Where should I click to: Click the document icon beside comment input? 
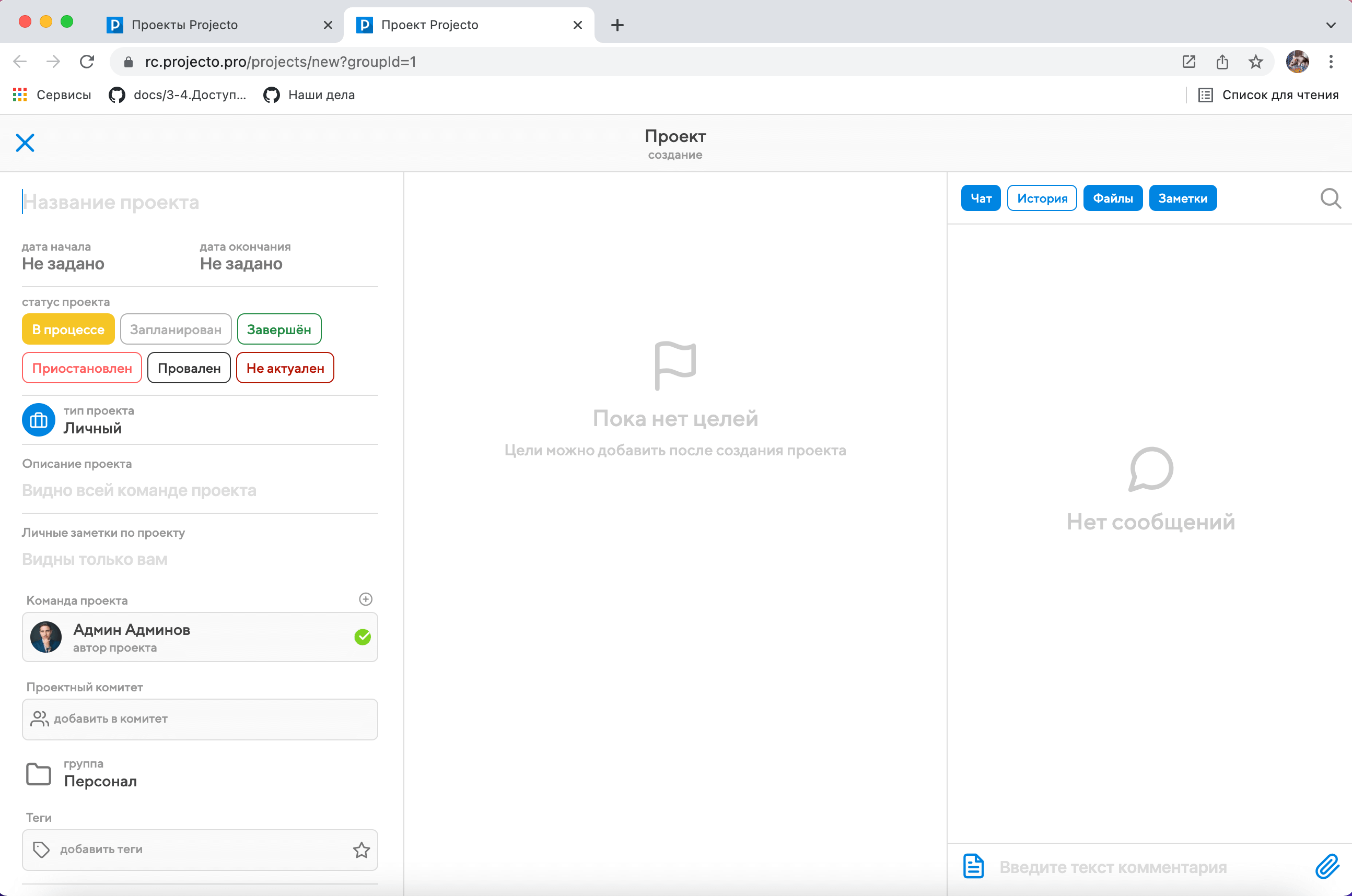pos(973,866)
